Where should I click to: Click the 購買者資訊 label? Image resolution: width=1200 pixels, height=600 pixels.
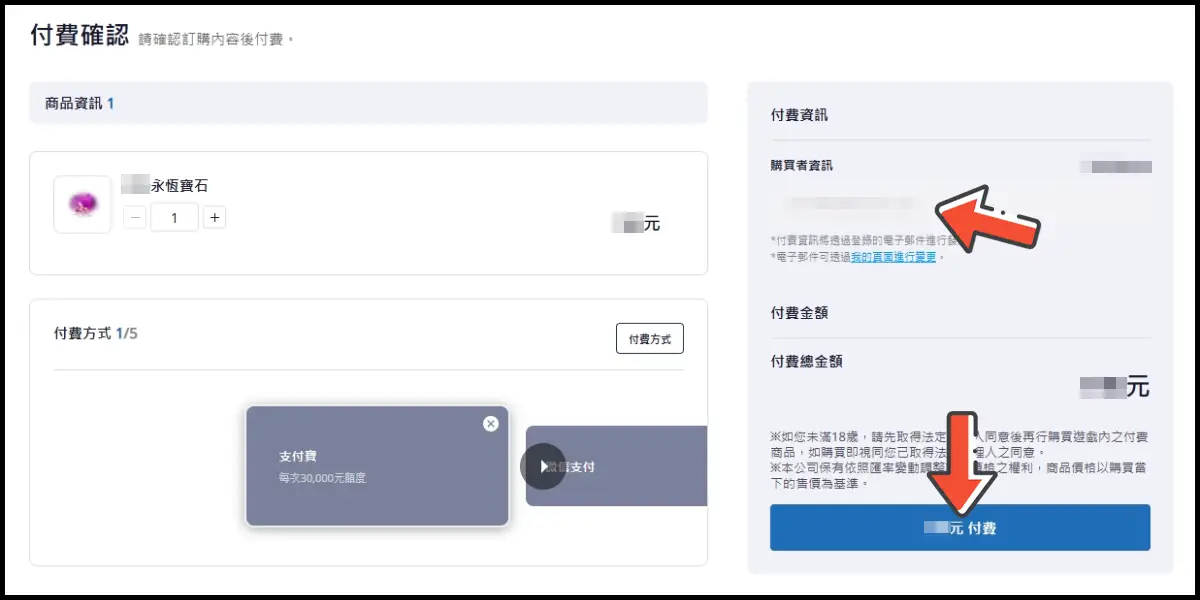[x=801, y=165]
